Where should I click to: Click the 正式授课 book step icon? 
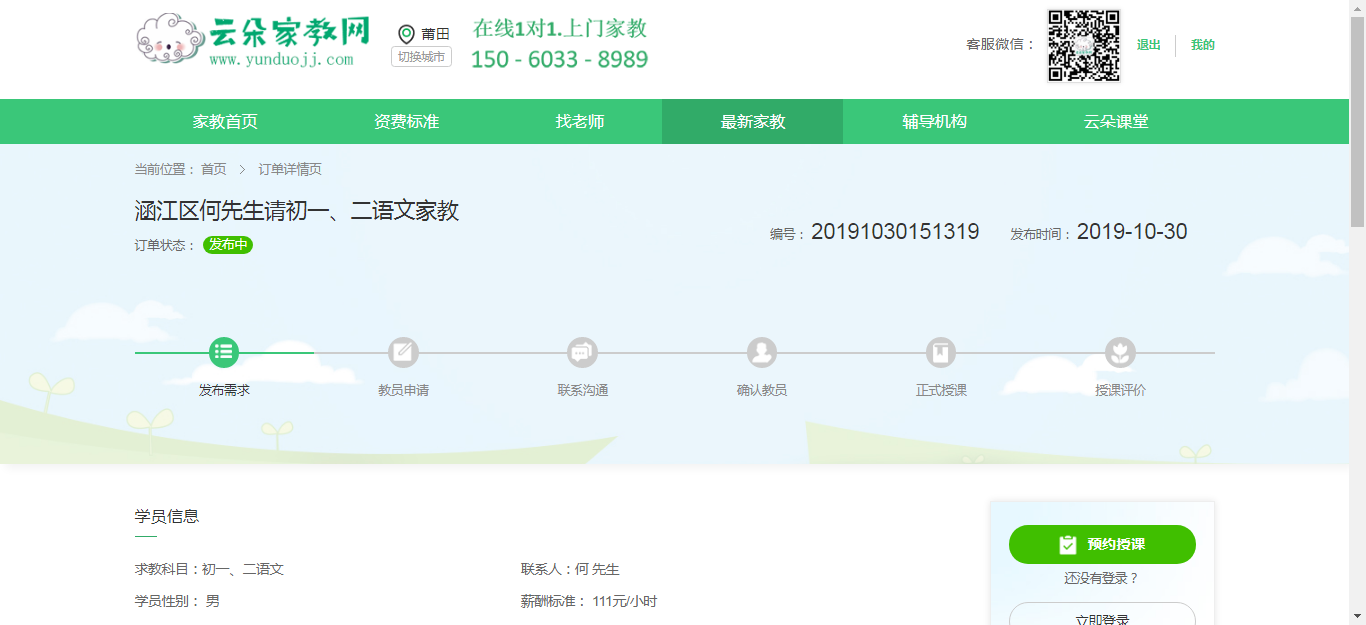(941, 352)
